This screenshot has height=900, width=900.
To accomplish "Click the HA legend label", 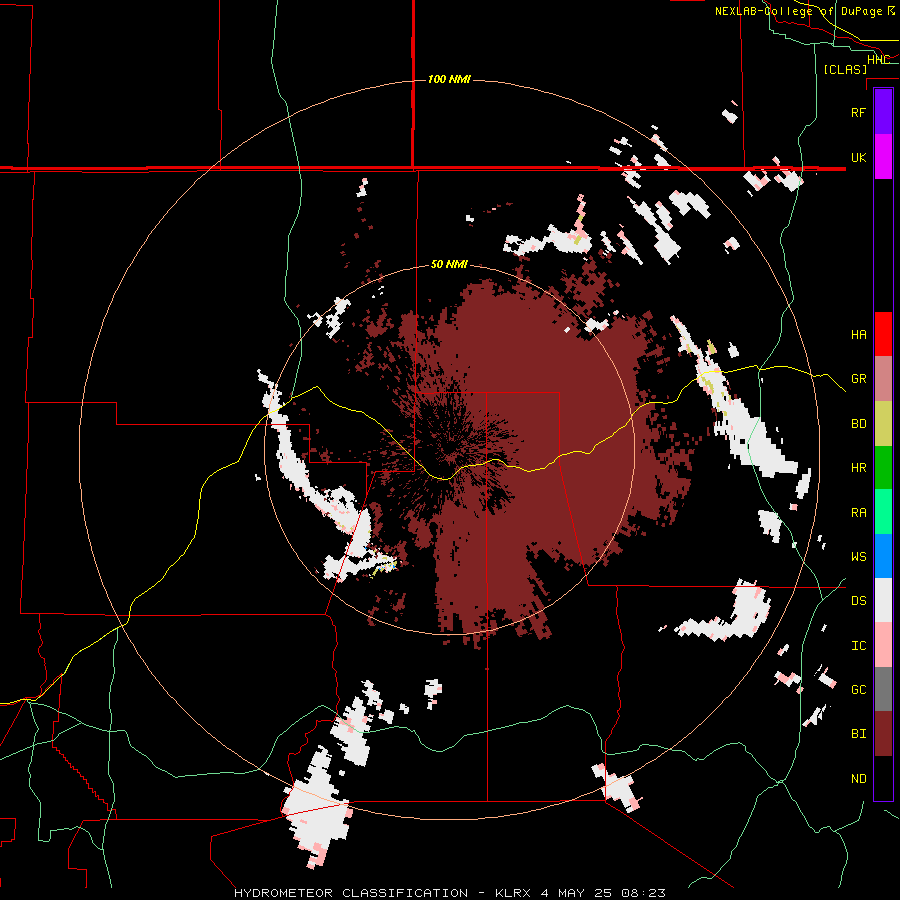I will pos(858,334).
